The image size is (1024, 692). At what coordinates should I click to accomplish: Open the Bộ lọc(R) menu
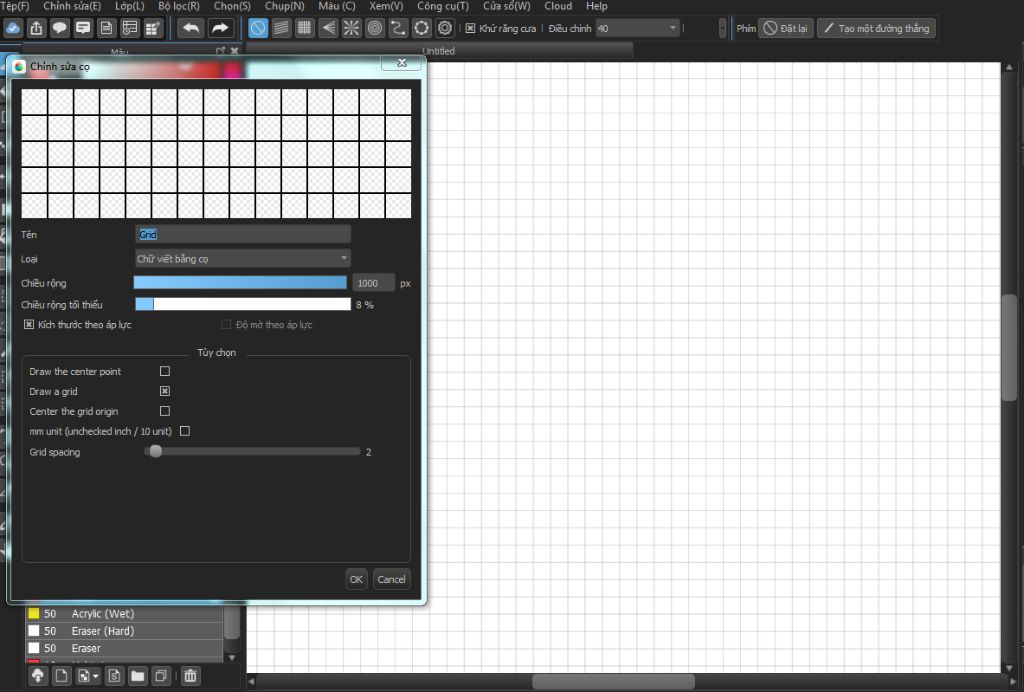point(179,6)
